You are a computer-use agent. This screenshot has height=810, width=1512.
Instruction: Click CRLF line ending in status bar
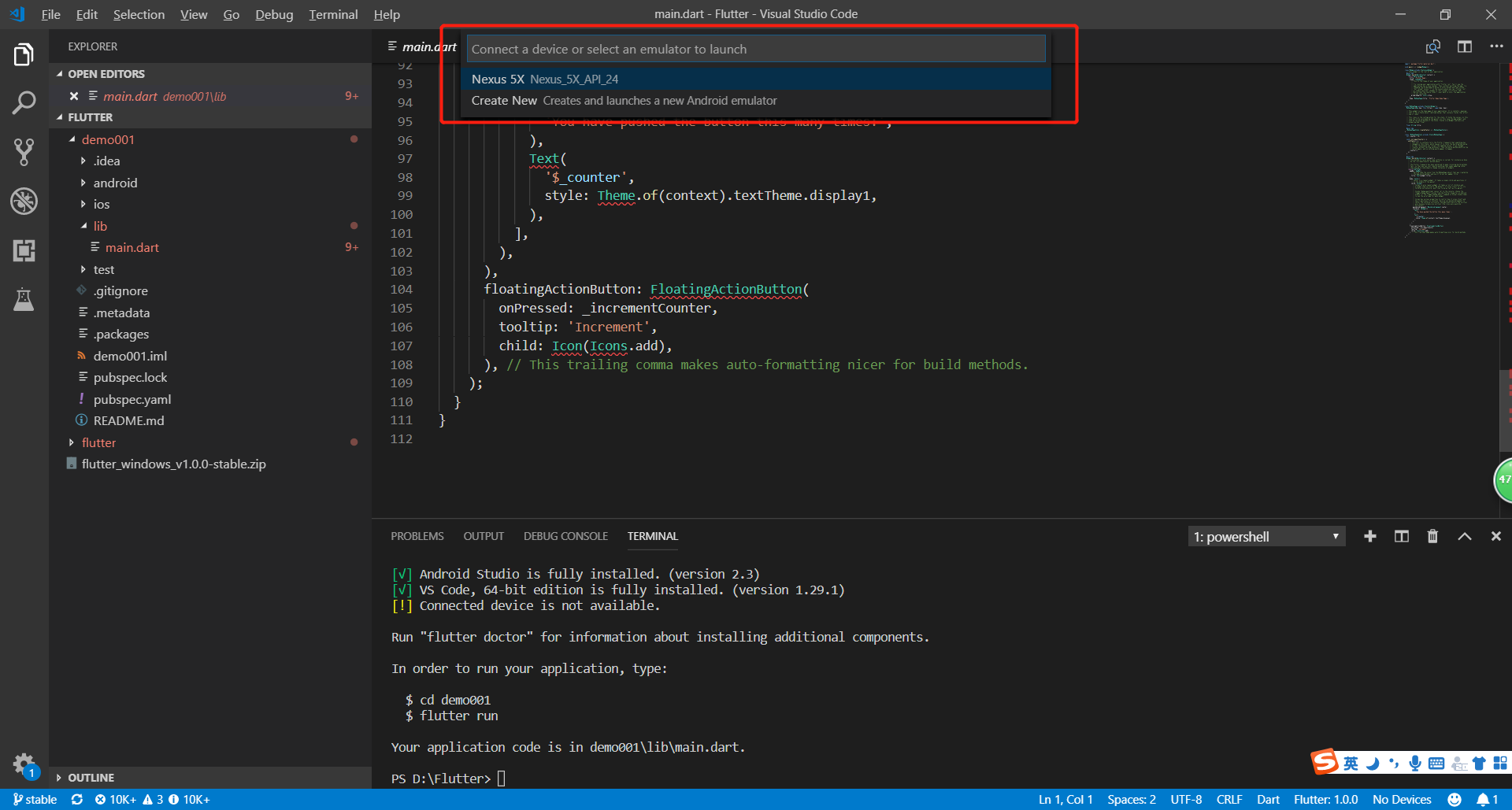[1229, 799]
